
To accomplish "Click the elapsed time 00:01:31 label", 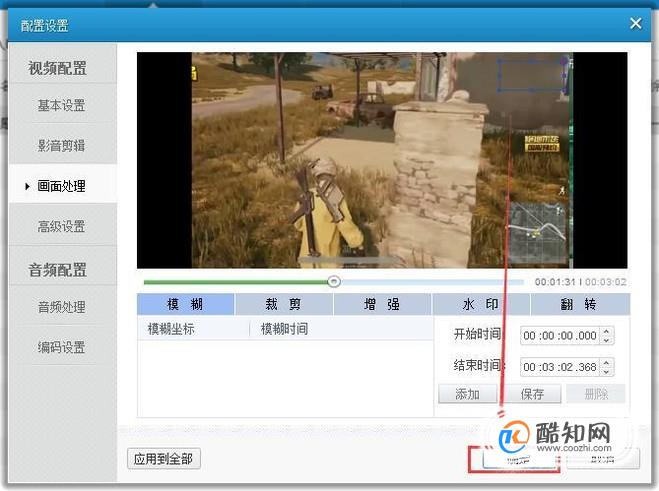I will point(555,282).
